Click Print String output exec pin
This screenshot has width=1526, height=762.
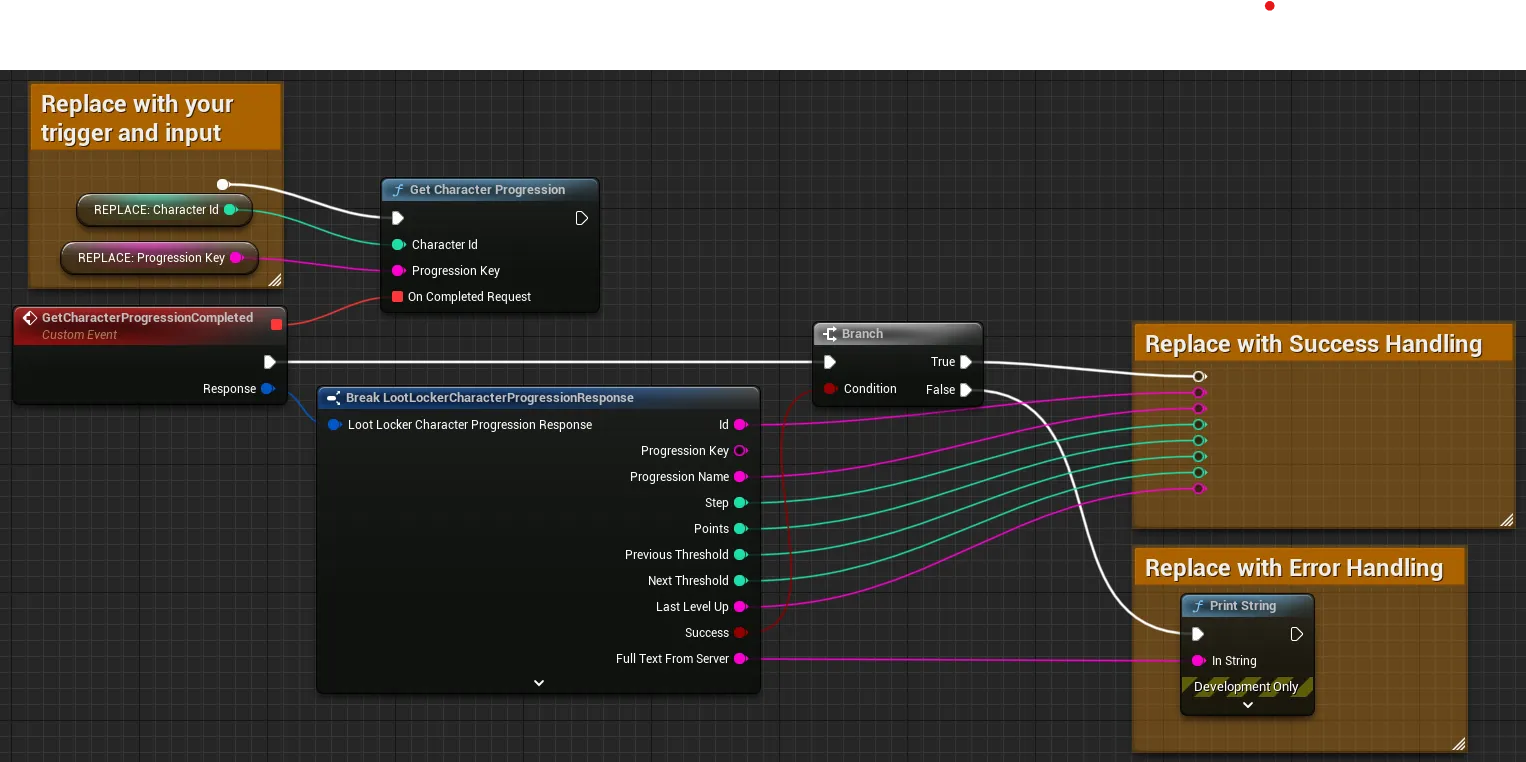1297,634
